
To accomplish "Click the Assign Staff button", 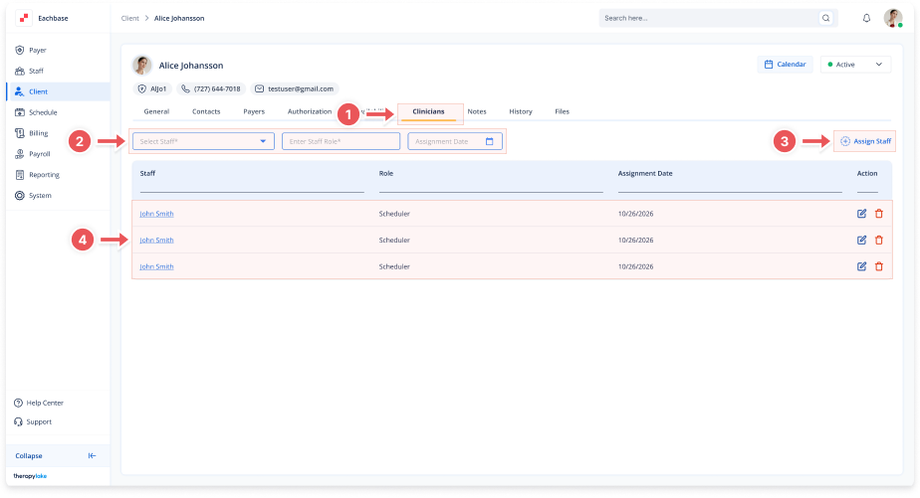I will (865, 142).
